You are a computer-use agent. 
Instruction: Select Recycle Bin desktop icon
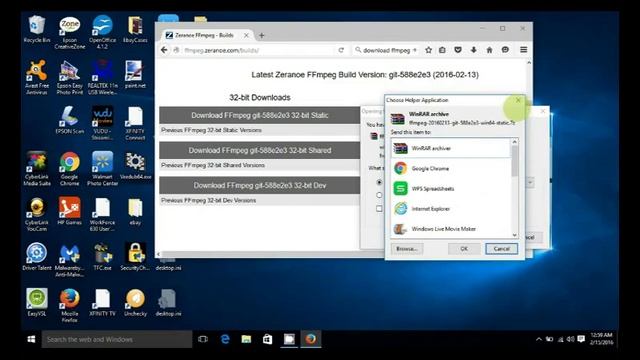[37, 29]
